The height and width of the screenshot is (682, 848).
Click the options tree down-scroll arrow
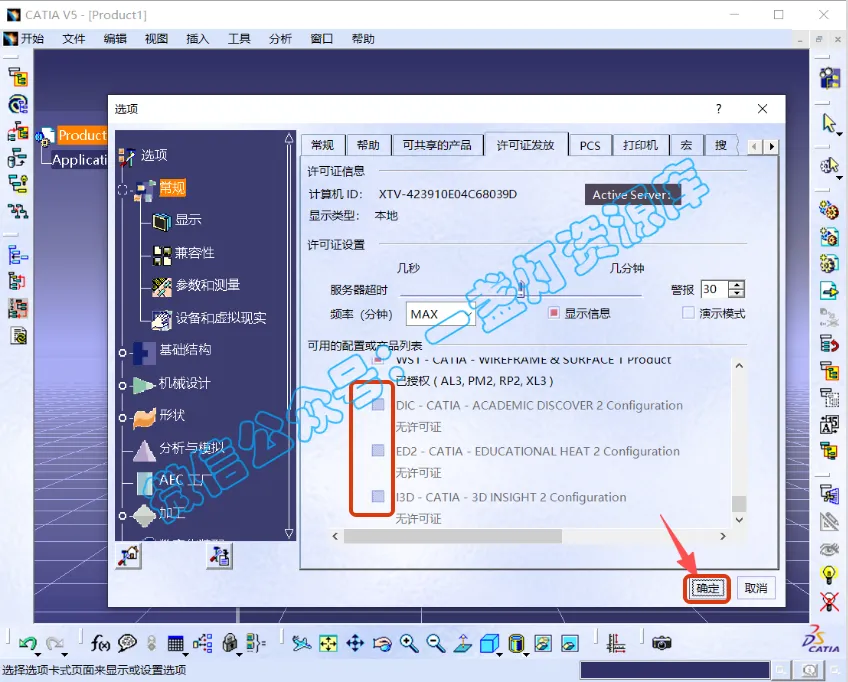pyautogui.click(x=289, y=534)
